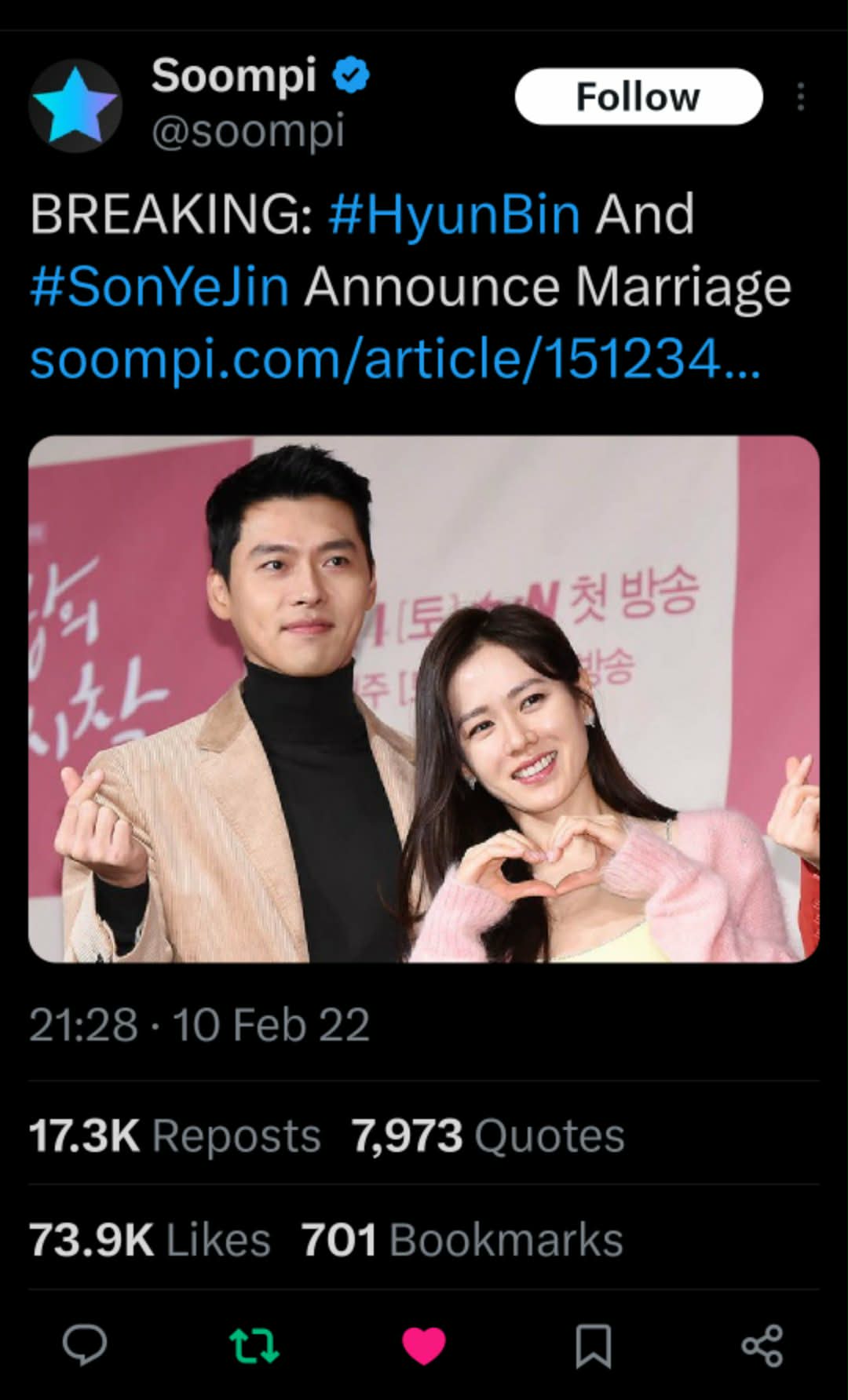The width and height of the screenshot is (848, 1400).
Task: Open the 701 Bookmarks count
Action: coord(462,1240)
